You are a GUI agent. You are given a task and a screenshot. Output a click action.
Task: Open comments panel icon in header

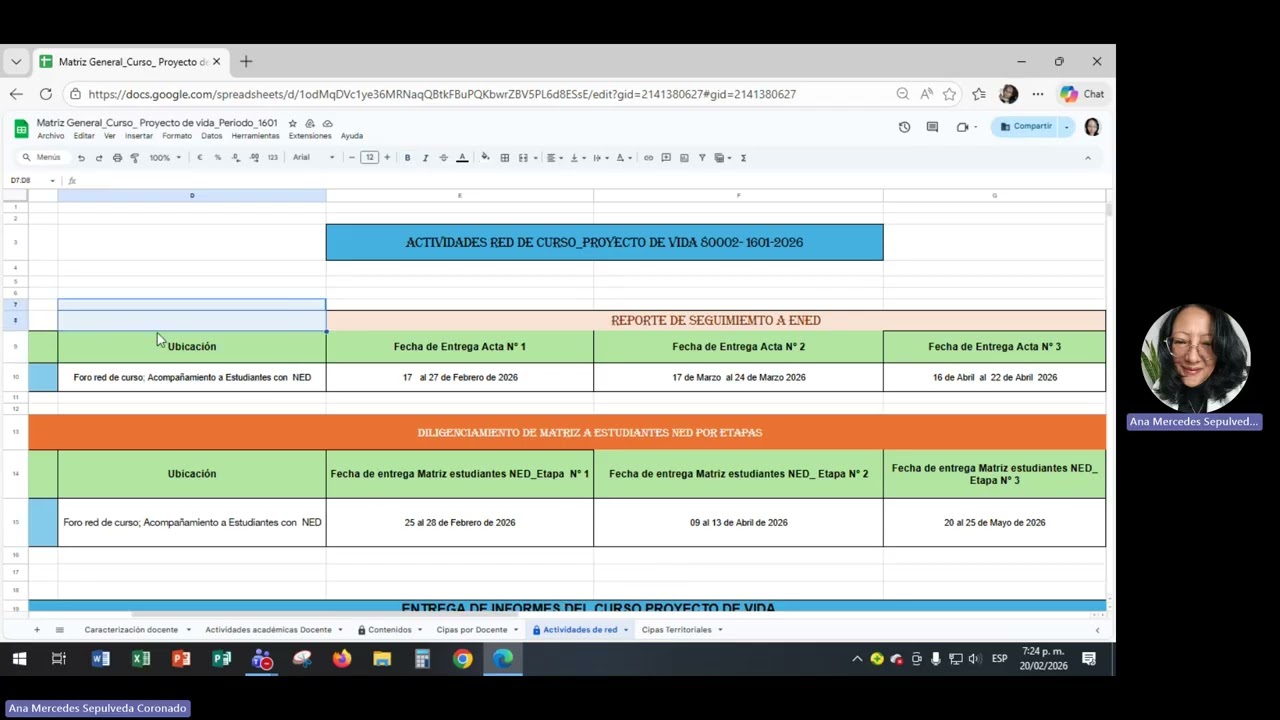(932, 127)
